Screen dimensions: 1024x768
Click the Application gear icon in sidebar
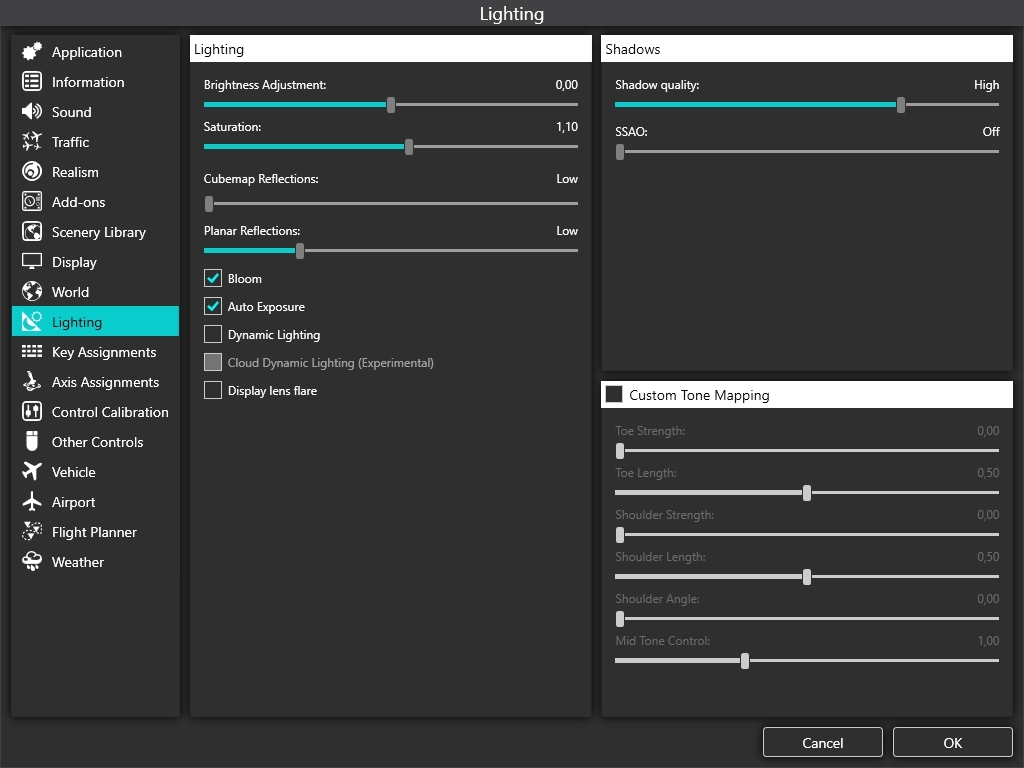(32, 52)
